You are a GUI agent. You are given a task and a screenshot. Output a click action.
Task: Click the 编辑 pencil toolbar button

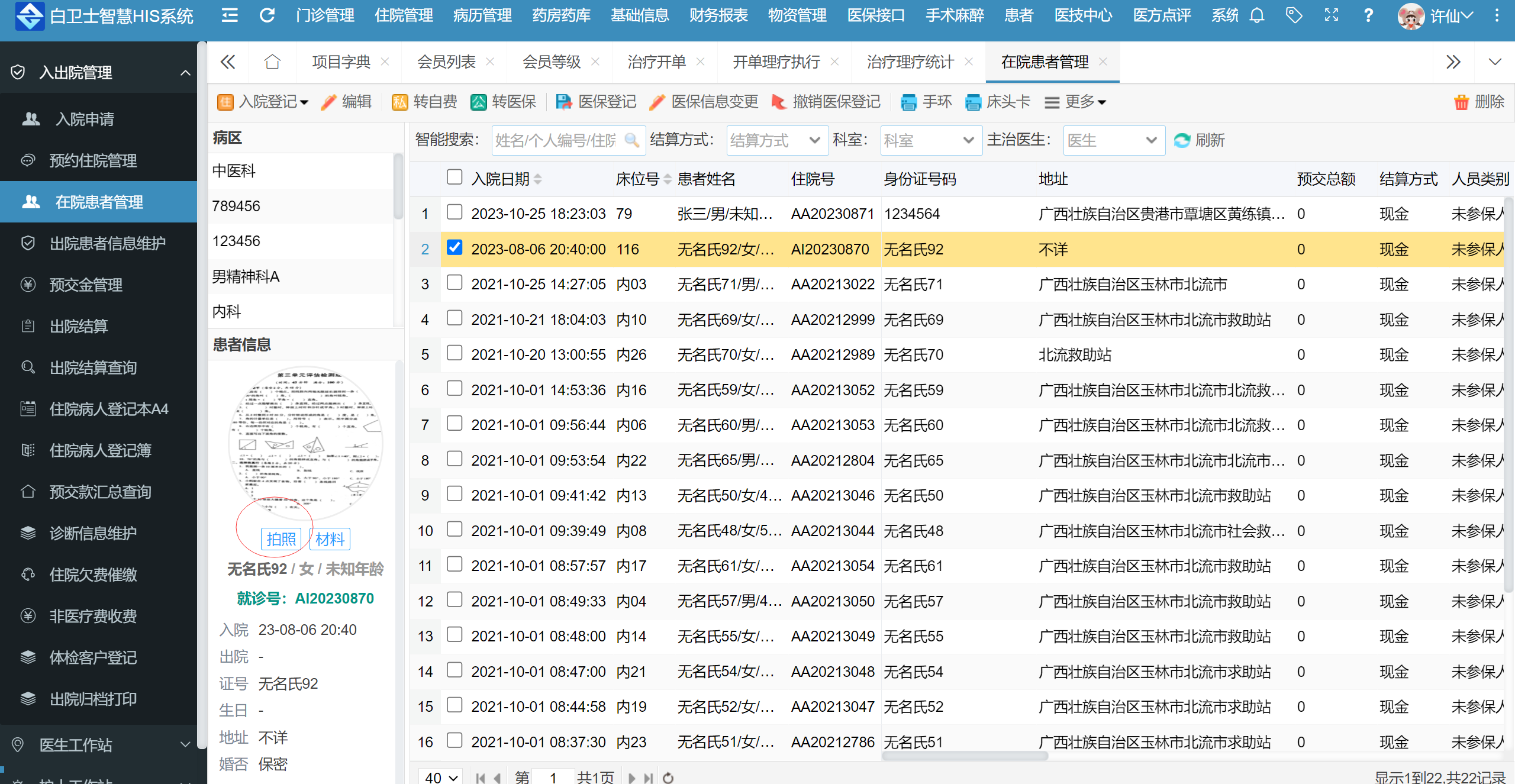tap(346, 102)
